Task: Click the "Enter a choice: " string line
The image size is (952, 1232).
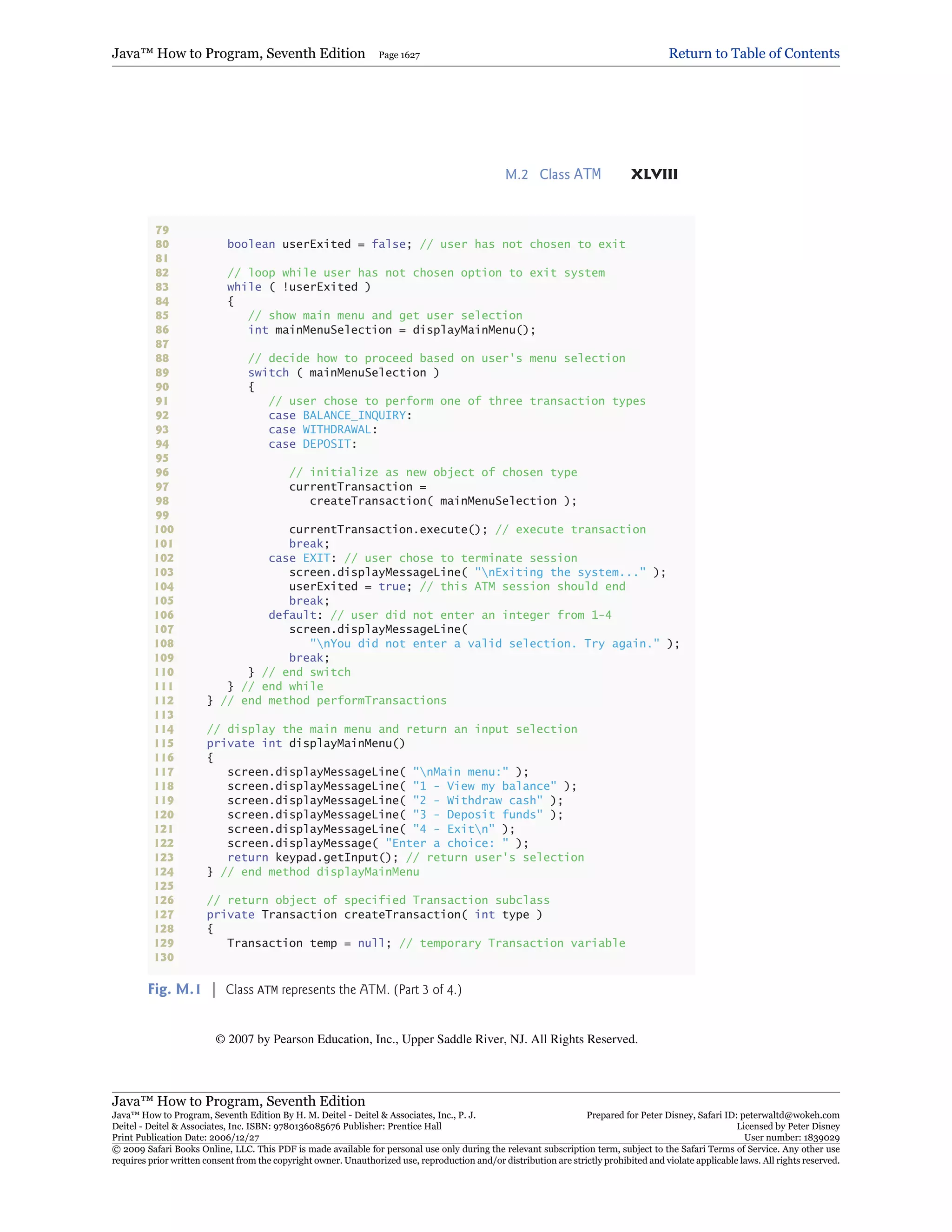Action: pyautogui.click(x=378, y=843)
